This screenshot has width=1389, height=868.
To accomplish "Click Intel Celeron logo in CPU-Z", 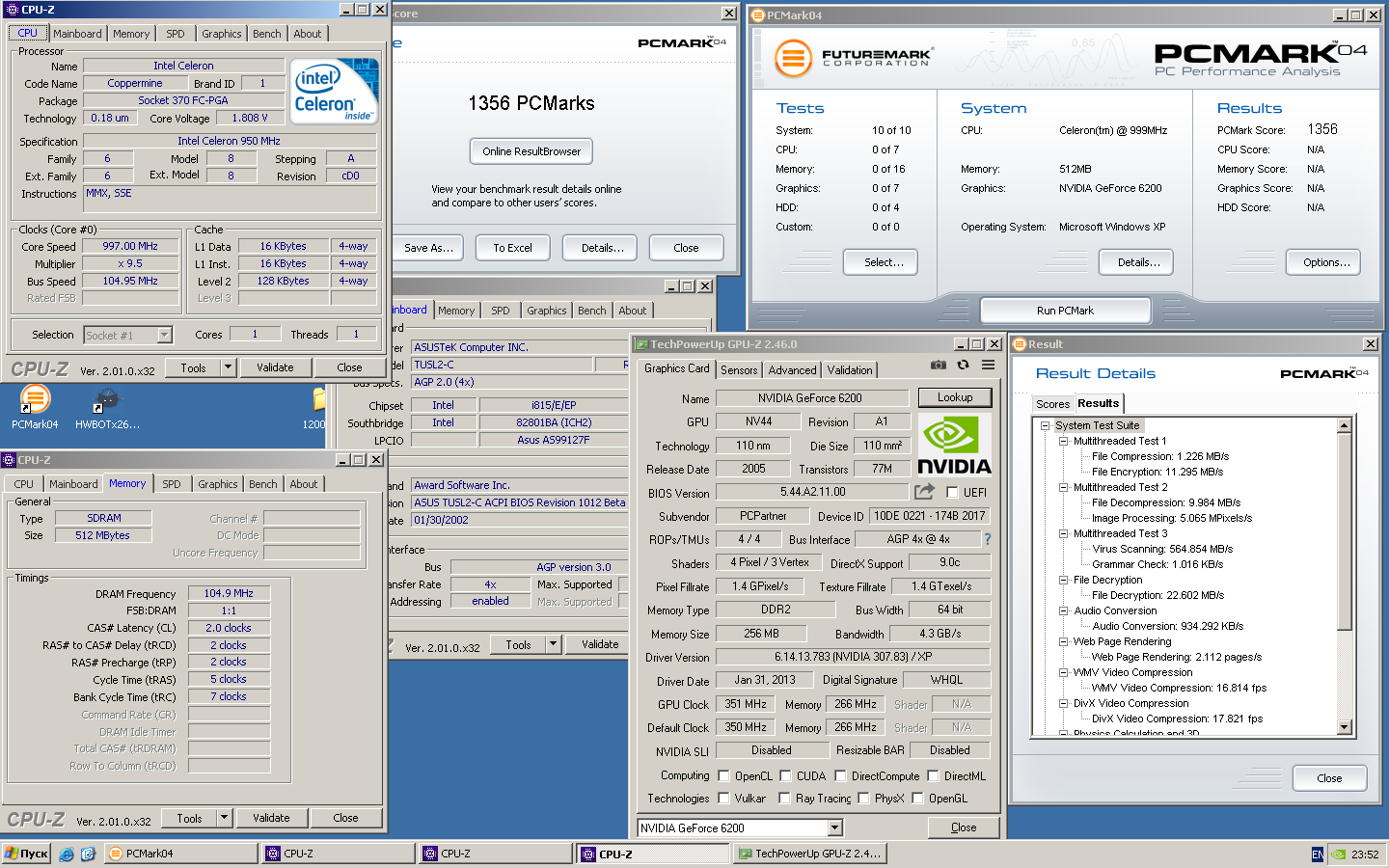I will point(334,91).
